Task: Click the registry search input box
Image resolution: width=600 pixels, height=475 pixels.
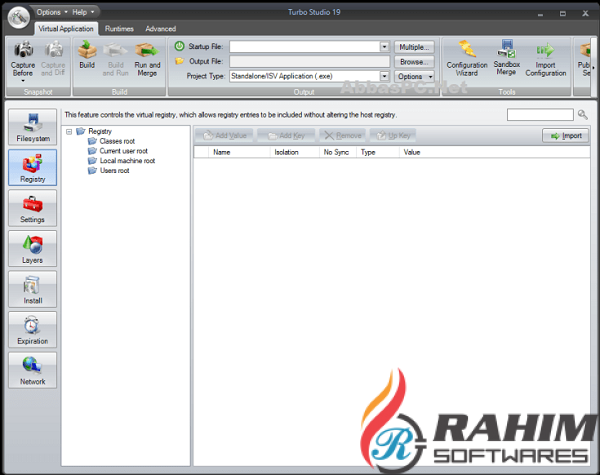Action: (540, 114)
